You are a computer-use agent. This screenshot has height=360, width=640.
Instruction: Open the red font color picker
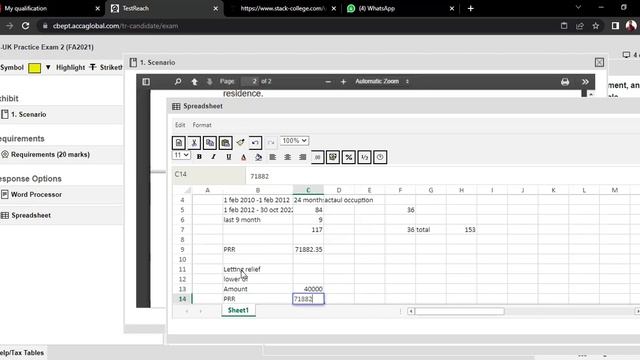pos(244,157)
